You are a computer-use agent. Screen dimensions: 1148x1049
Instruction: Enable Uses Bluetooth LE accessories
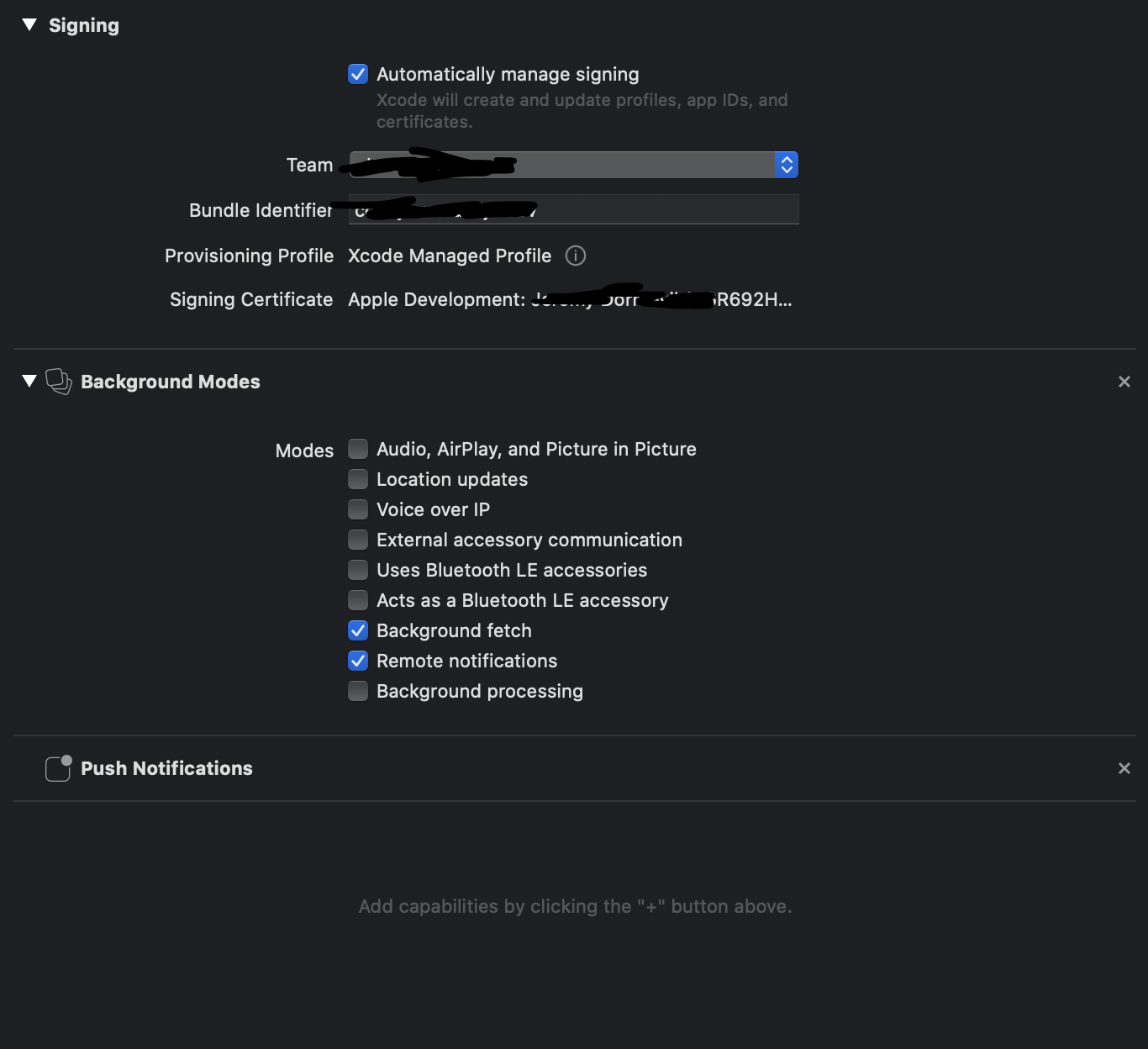point(358,570)
